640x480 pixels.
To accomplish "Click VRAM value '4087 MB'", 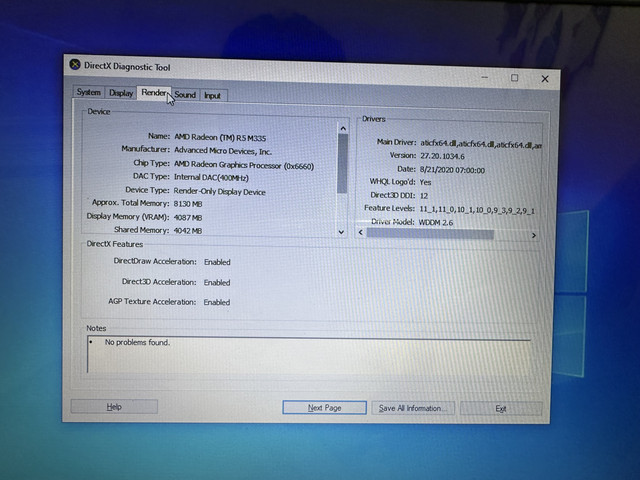I will [x=188, y=218].
